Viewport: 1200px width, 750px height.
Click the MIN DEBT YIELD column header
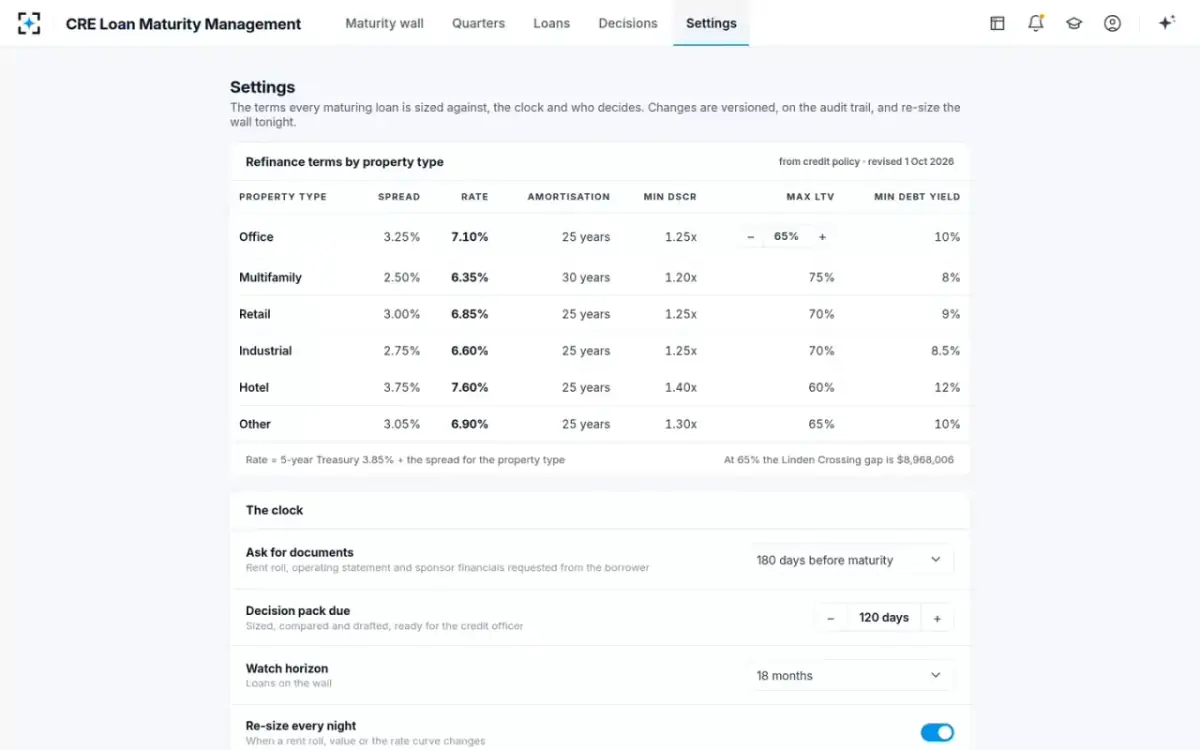[x=917, y=197]
